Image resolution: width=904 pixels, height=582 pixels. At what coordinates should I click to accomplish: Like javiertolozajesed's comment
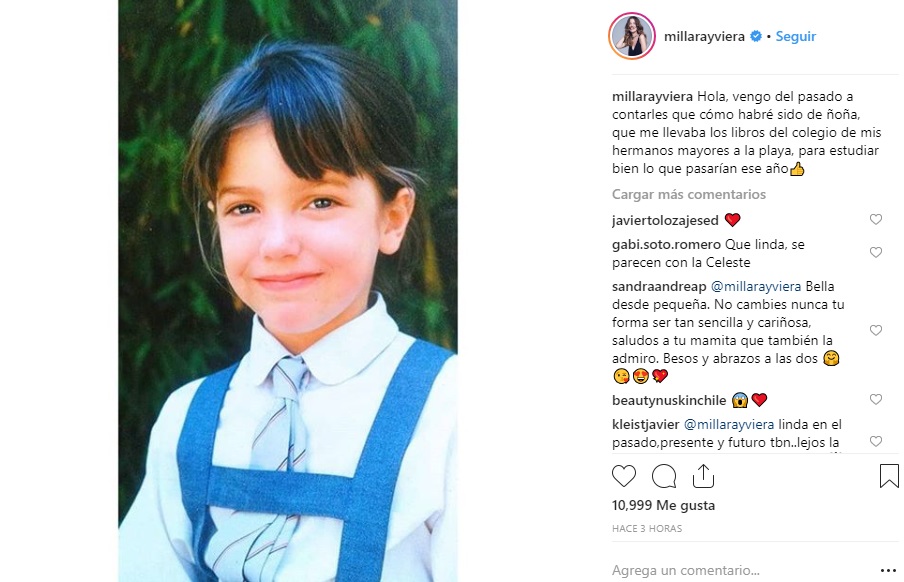coord(876,220)
